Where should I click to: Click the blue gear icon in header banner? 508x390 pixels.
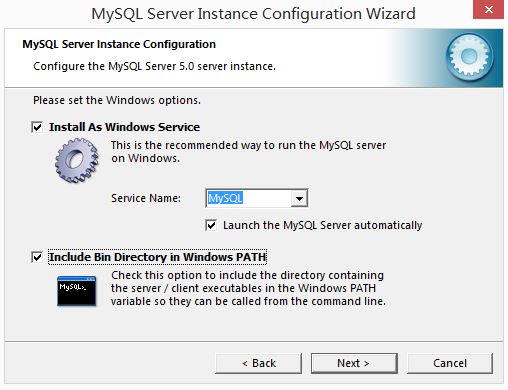tap(470, 57)
